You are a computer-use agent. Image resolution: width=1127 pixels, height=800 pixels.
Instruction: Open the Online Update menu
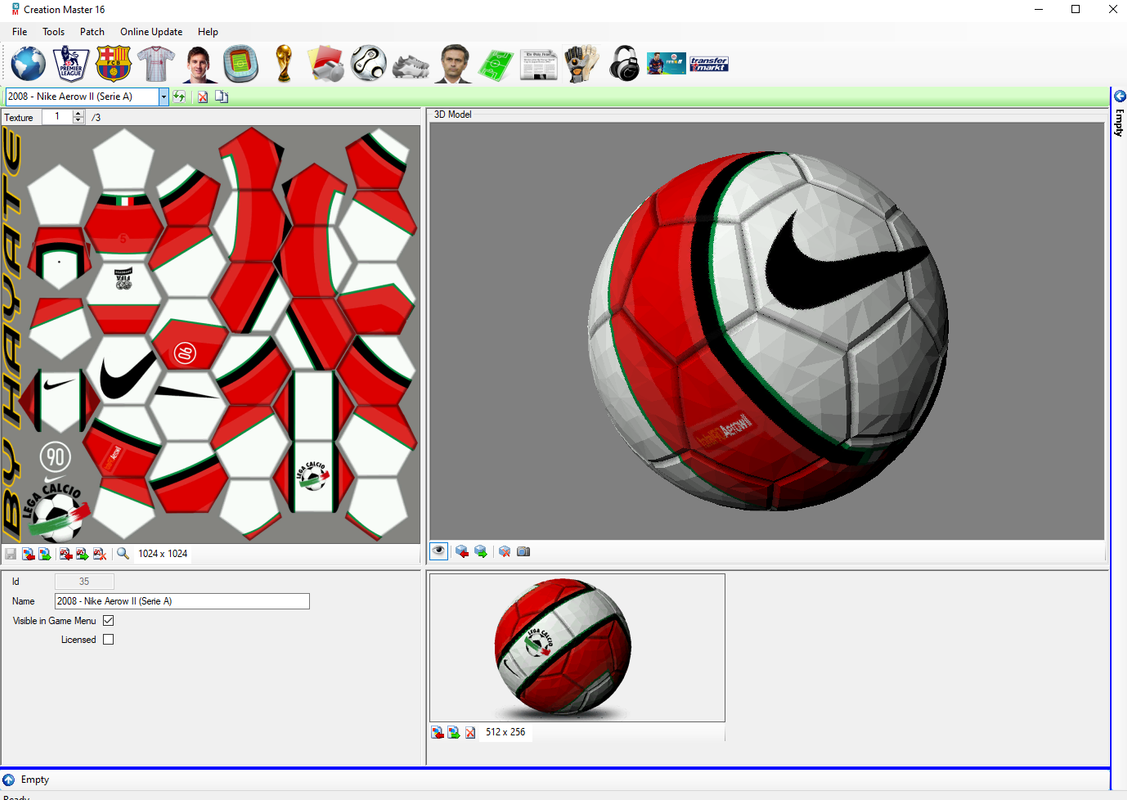pyautogui.click(x=151, y=32)
